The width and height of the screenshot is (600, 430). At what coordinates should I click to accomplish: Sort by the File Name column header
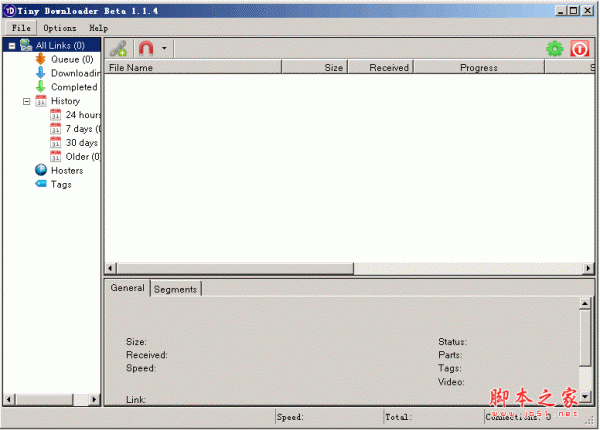[x=193, y=67]
